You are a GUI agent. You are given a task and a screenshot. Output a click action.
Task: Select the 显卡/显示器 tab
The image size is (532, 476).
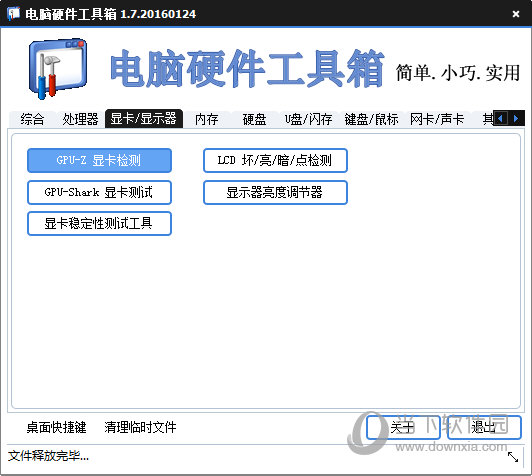point(144,119)
